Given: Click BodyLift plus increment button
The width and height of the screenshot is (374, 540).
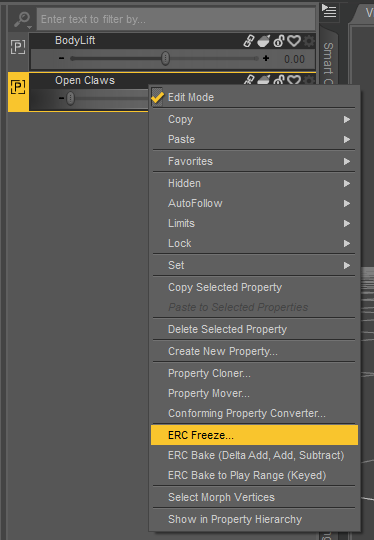Looking at the screenshot, I should click(266, 58).
